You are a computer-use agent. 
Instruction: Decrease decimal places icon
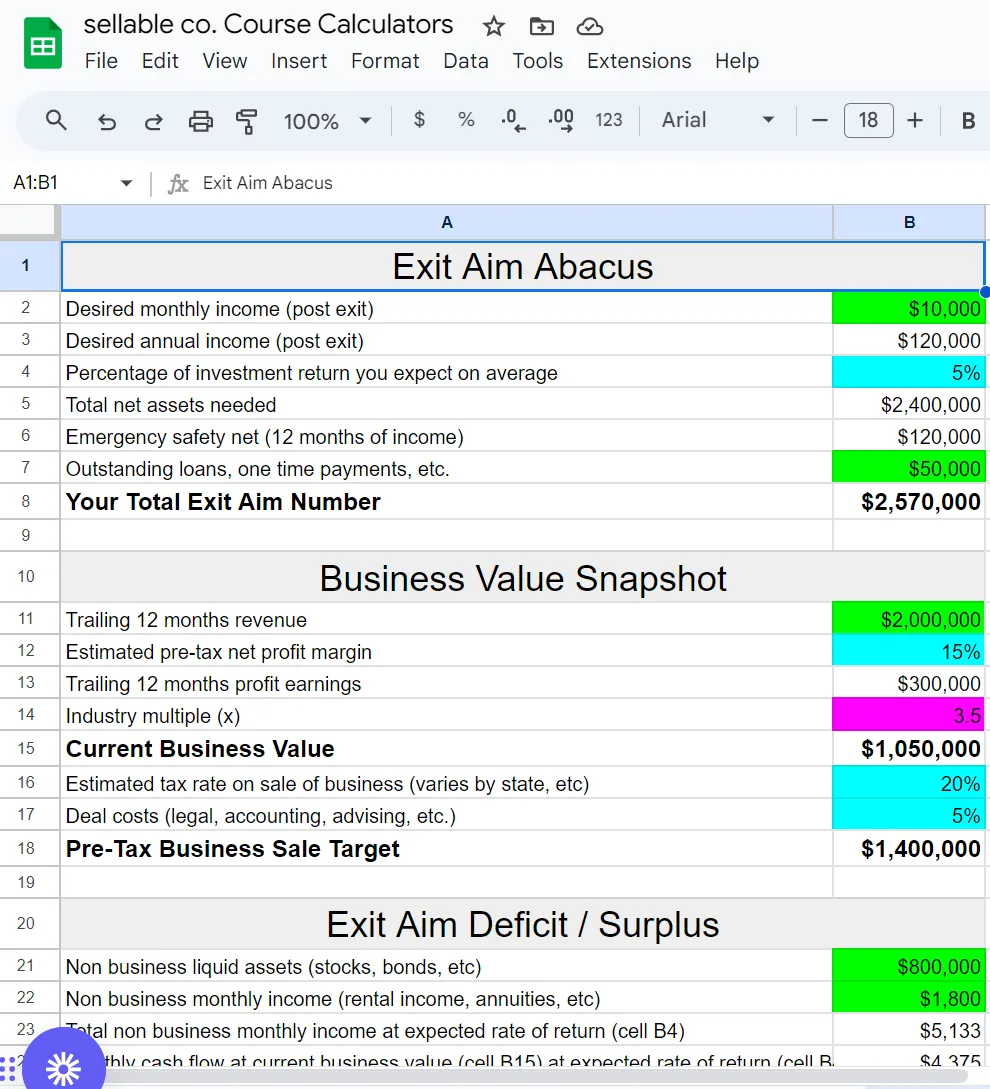(x=513, y=120)
